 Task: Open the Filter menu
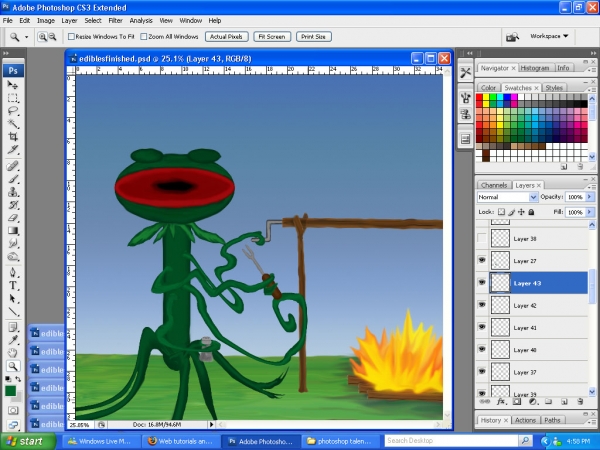pos(115,21)
